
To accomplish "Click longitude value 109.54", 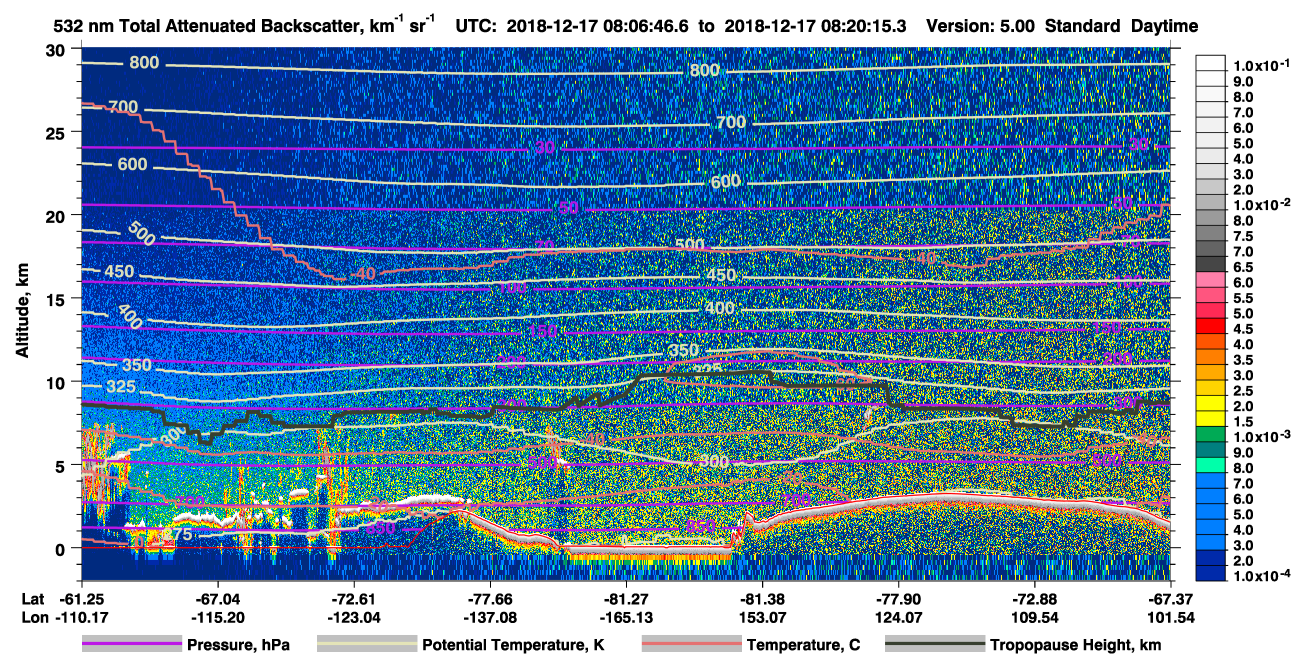I will [x=1034, y=616].
